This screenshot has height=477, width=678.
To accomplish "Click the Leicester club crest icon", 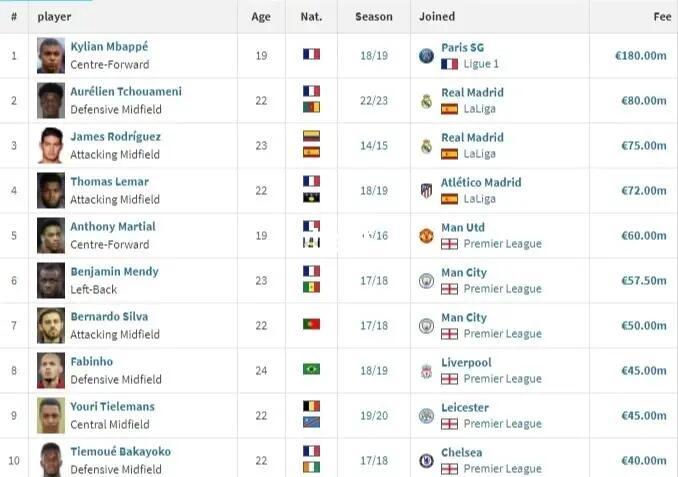I will 427,416.
